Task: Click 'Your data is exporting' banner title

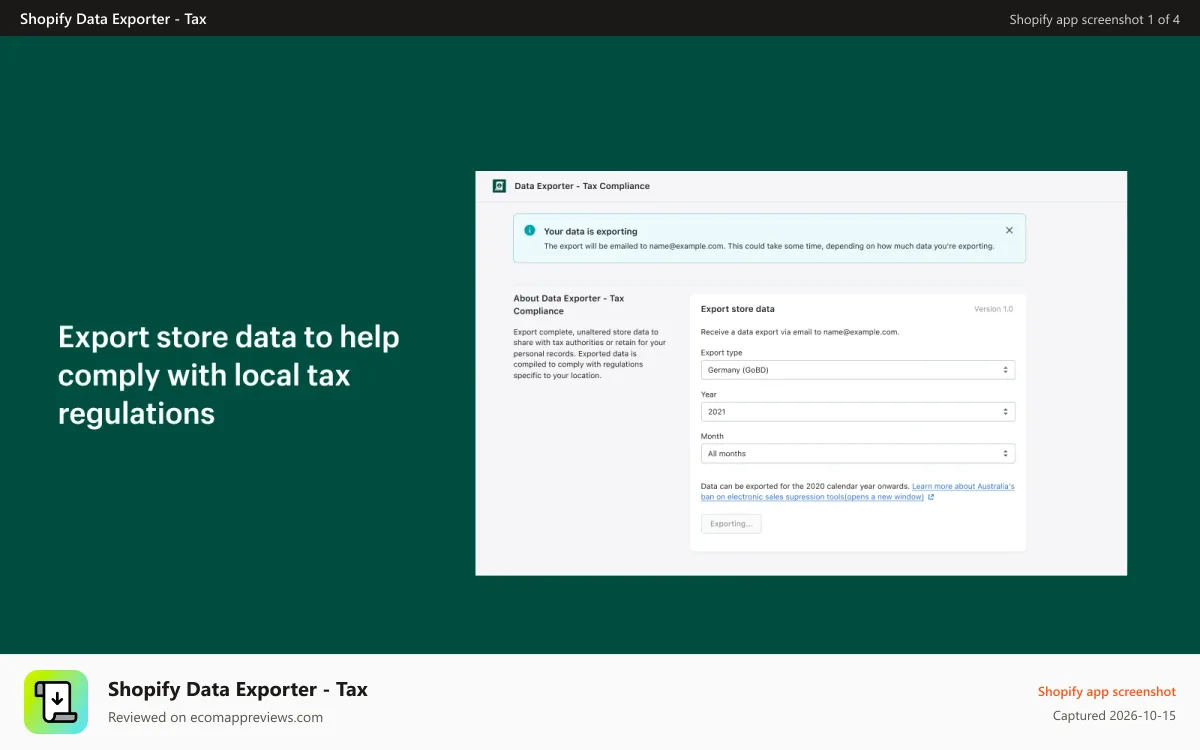Action: pos(590,231)
